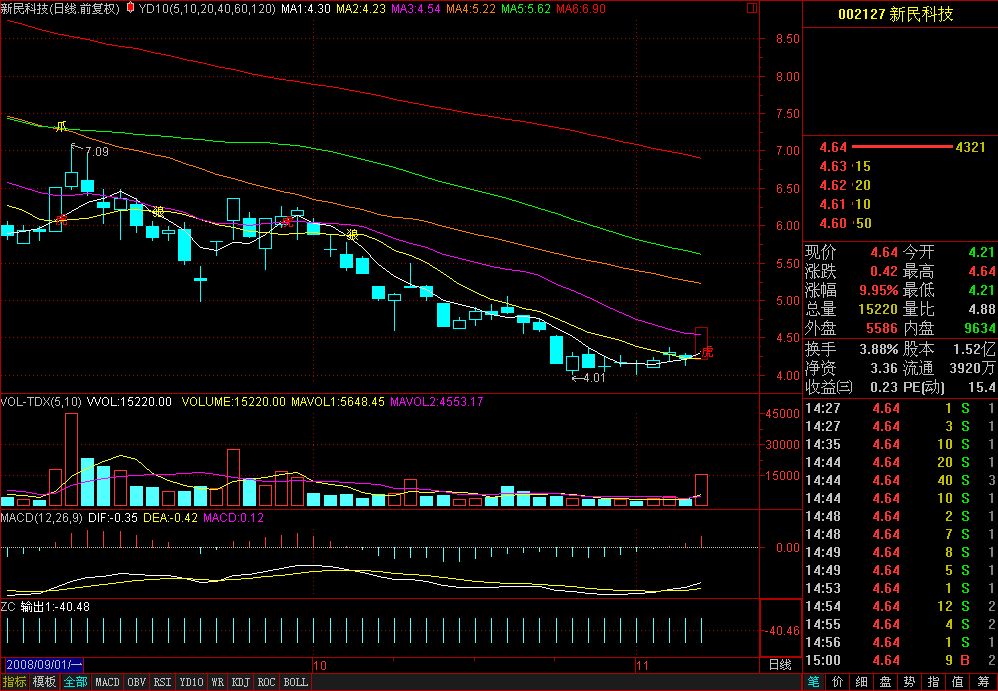
Task: Switch to the 指标 tab
Action: (14, 682)
